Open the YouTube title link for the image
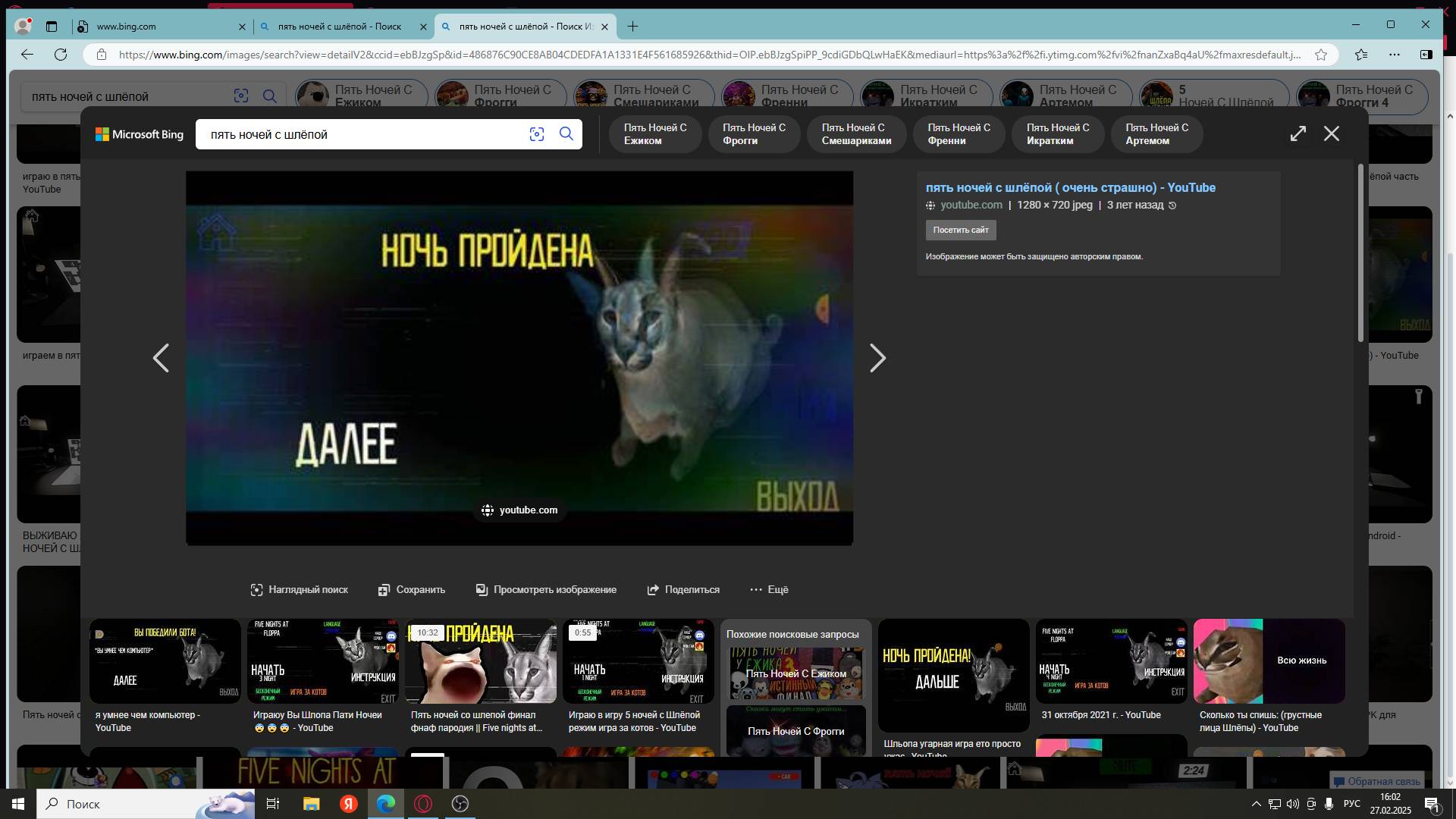Screen dimensions: 1456x819 pyautogui.click(x=1070, y=187)
